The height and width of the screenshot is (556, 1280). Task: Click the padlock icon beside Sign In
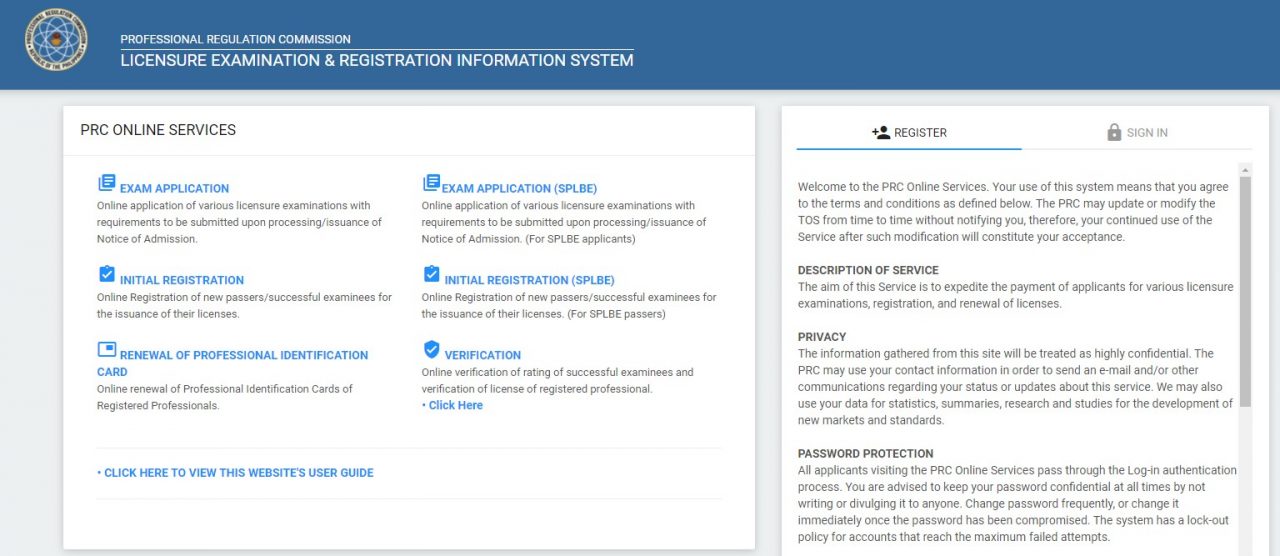point(1114,132)
